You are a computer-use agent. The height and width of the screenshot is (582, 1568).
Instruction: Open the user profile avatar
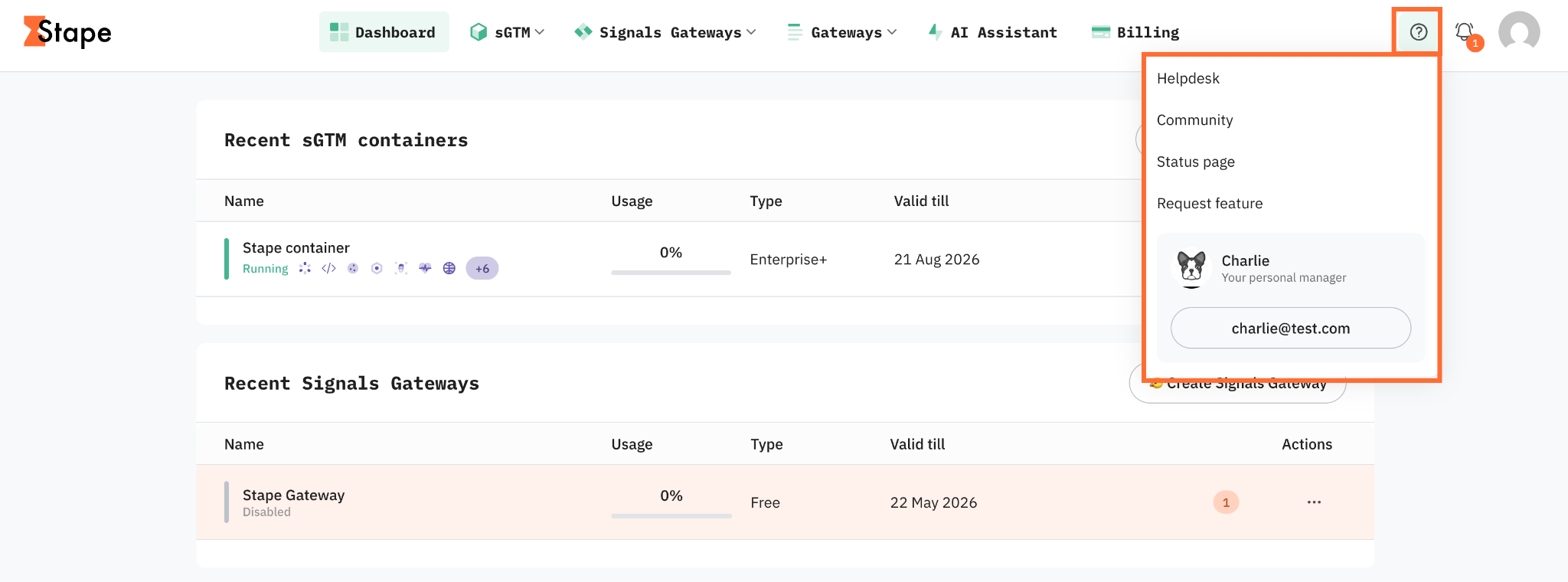tap(1519, 32)
